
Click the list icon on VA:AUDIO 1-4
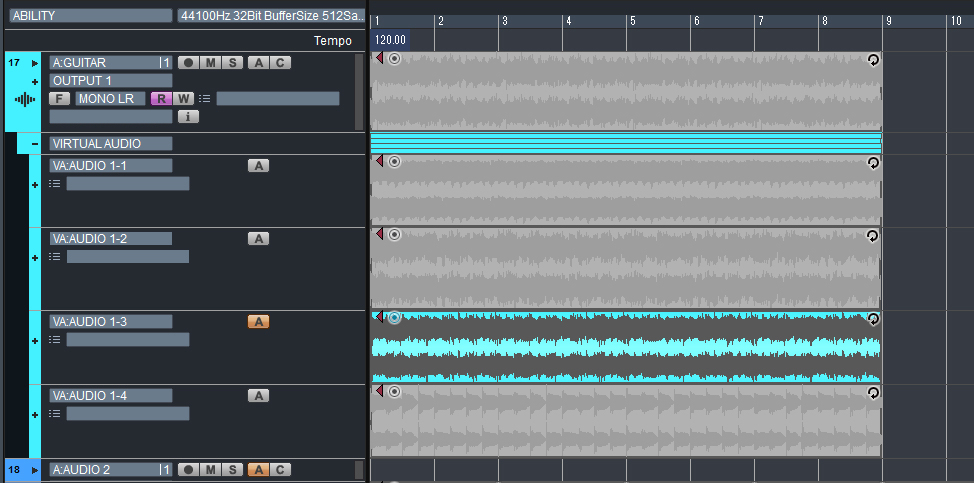click(55, 413)
